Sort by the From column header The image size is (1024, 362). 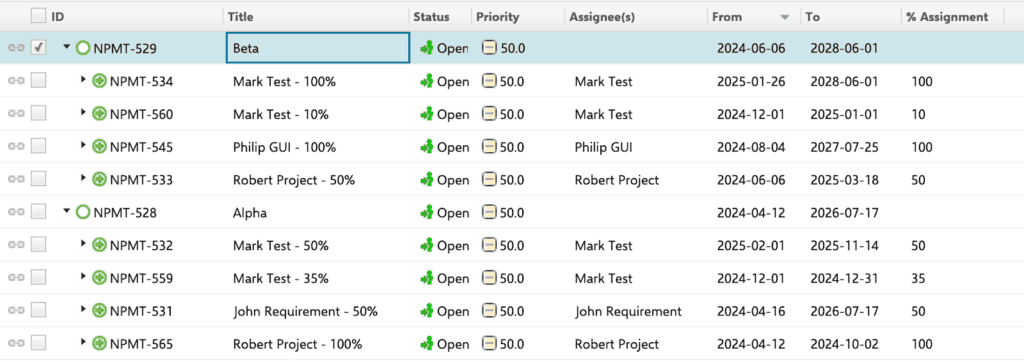727,17
